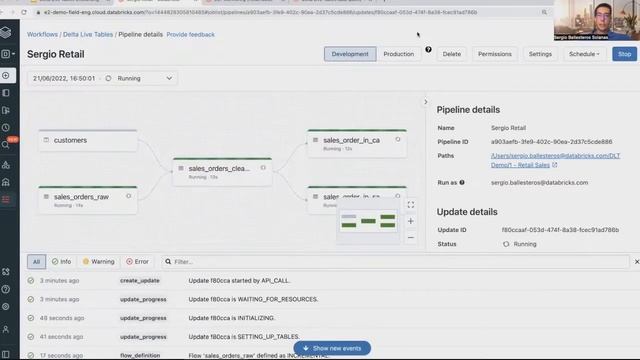Screen dimensions: 640x360
Task: Click the Search magnifier icon in sidebar
Action: point(5,145)
